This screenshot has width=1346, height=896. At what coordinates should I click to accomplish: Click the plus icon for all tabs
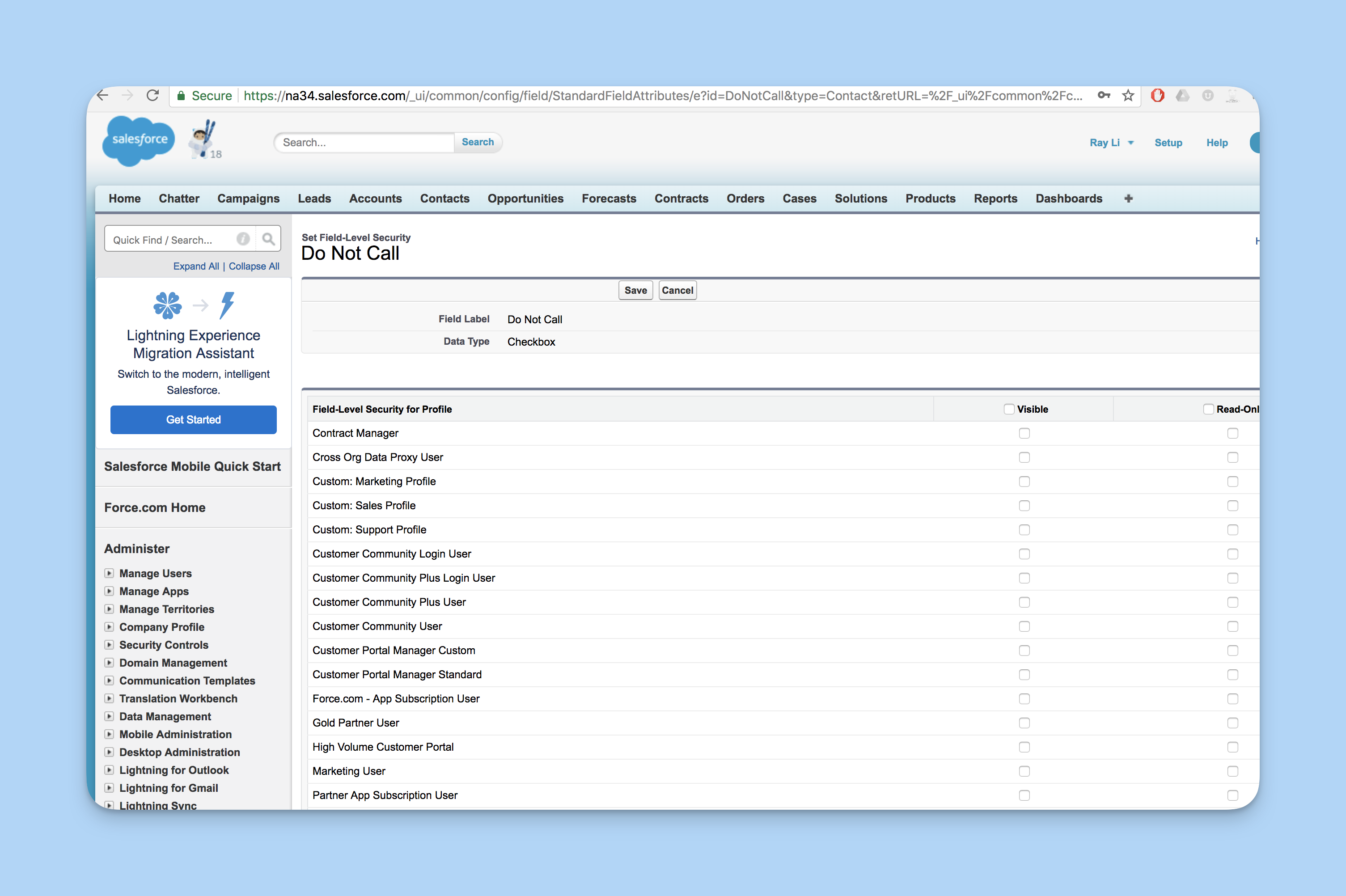[x=1128, y=198]
